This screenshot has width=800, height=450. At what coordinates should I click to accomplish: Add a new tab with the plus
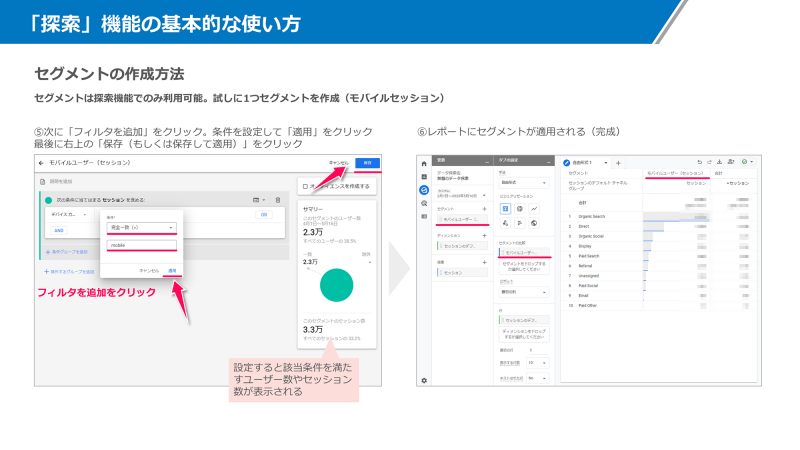tap(618, 162)
